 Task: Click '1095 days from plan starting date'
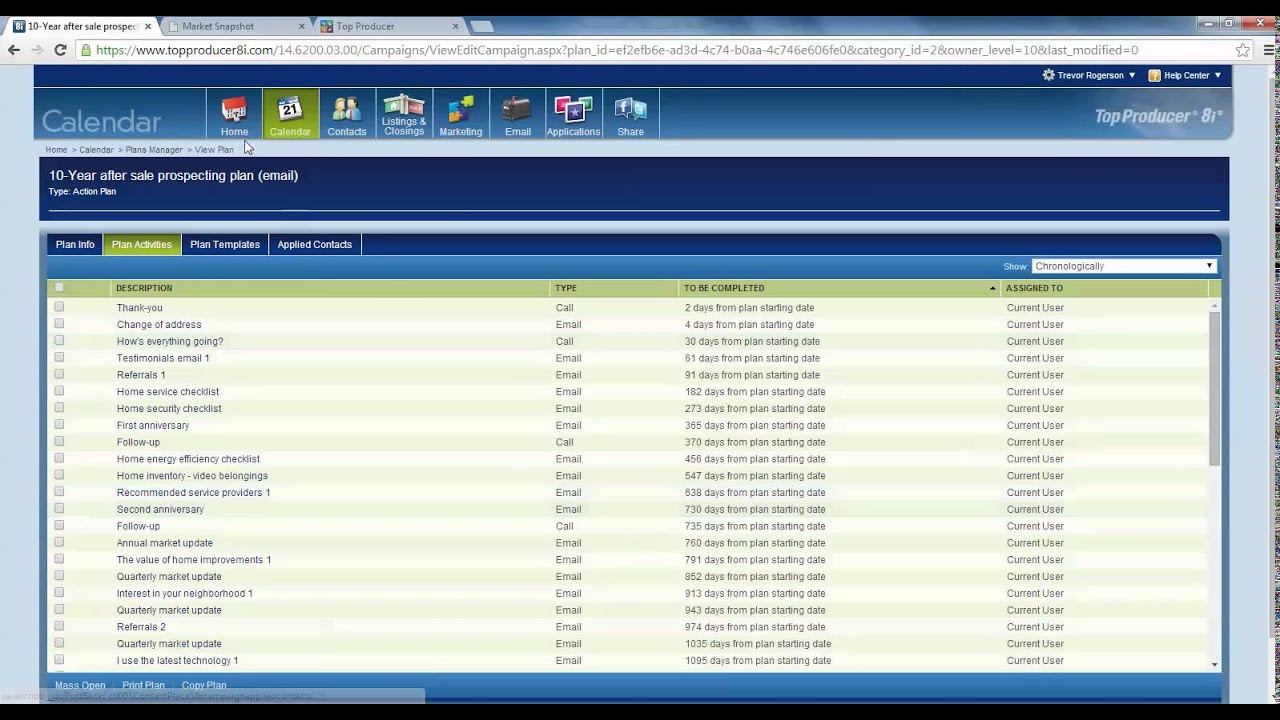pos(758,661)
